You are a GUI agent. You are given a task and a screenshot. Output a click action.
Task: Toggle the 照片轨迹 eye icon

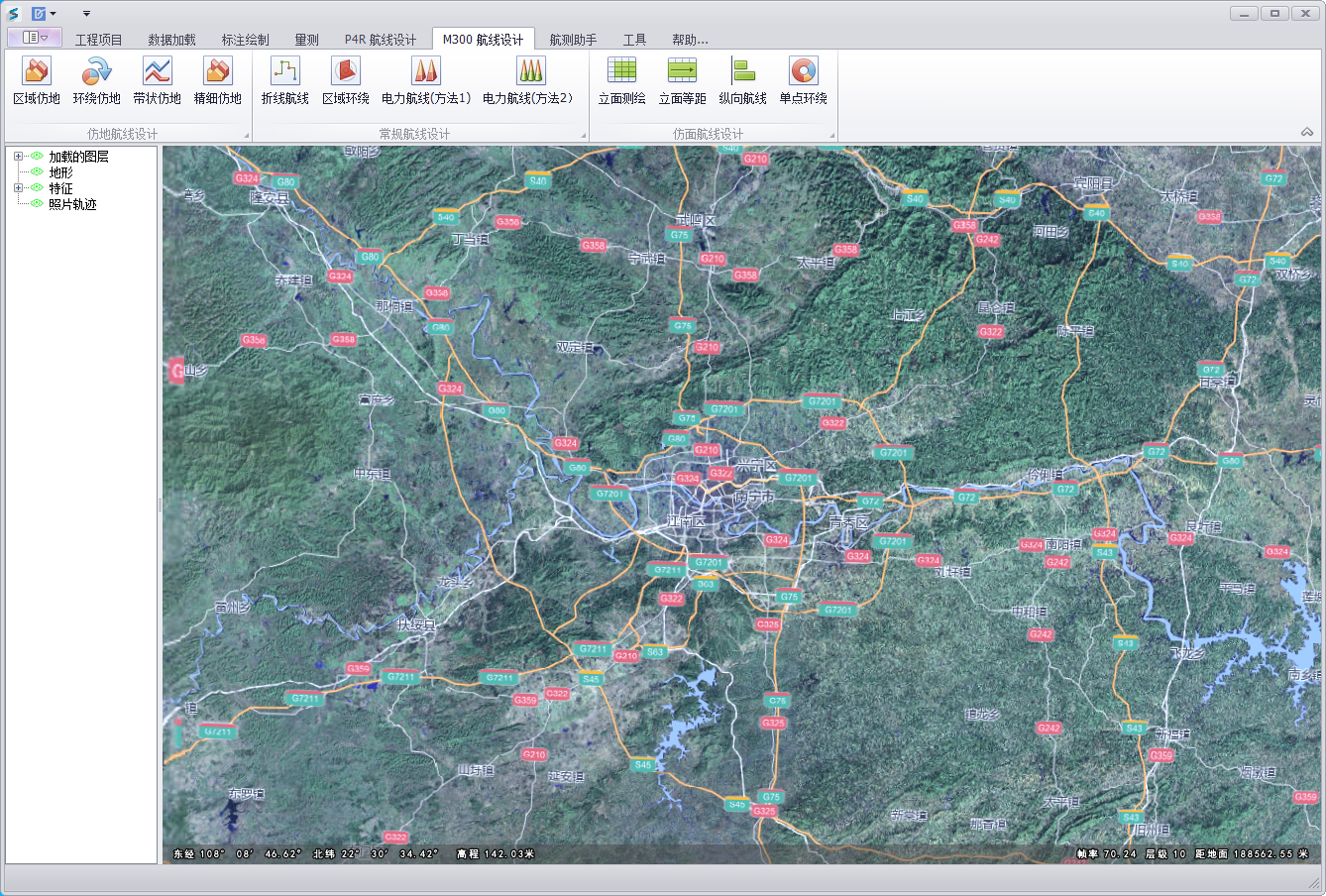click(37, 204)
